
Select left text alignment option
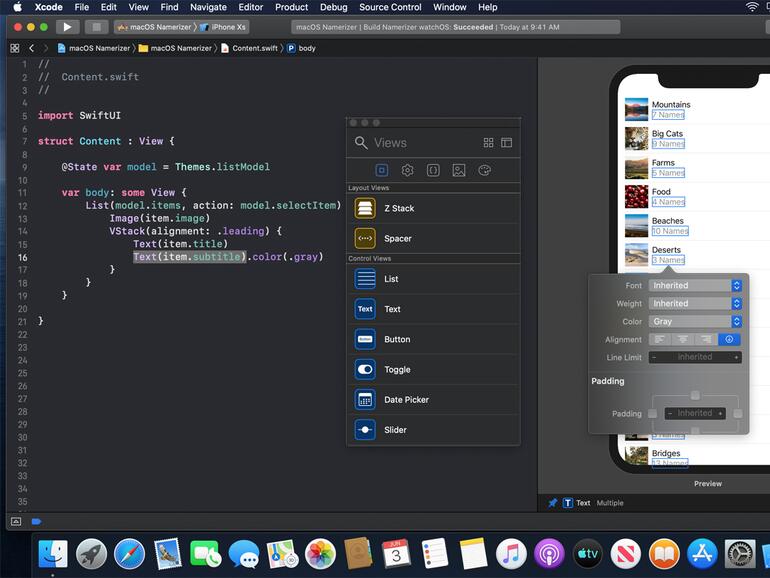[660, 340]
